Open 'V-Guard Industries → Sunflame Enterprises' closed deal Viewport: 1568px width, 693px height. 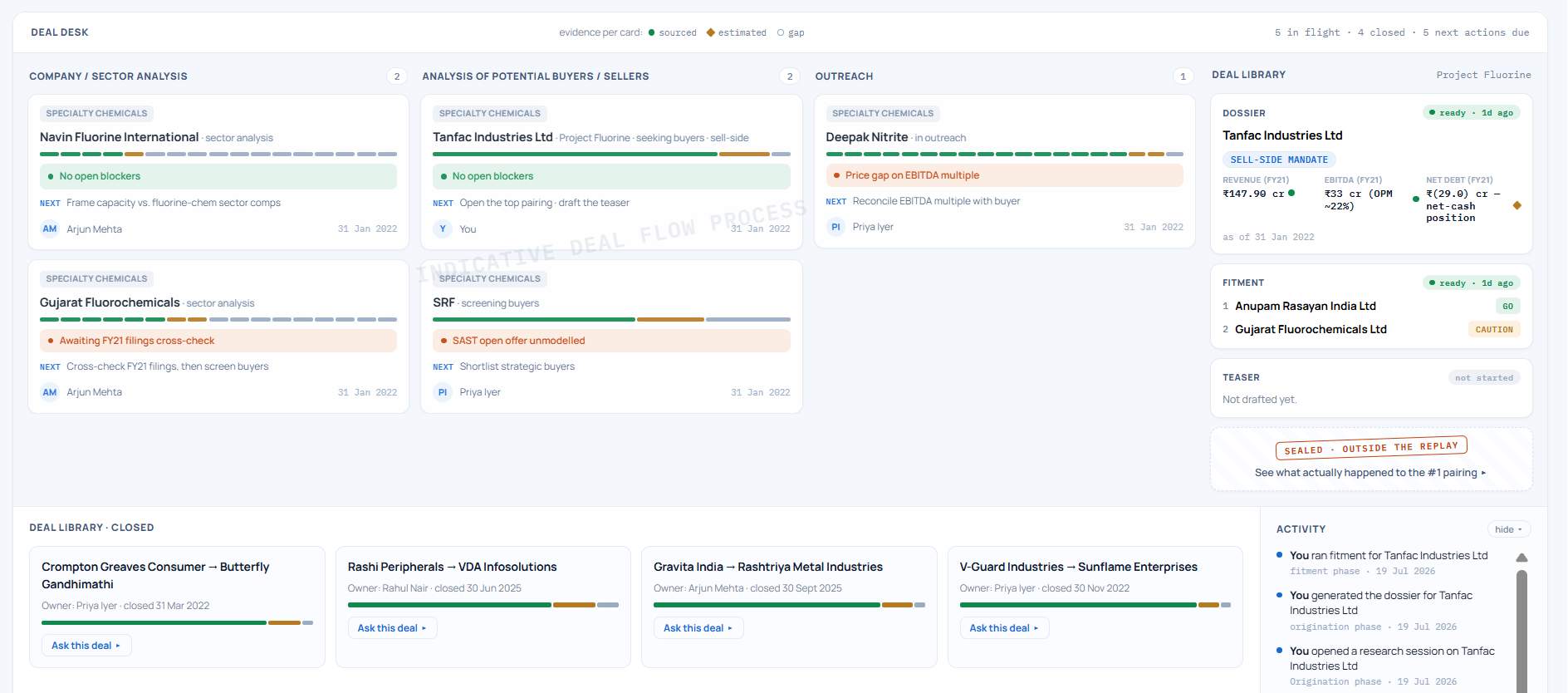(1095, 607)
